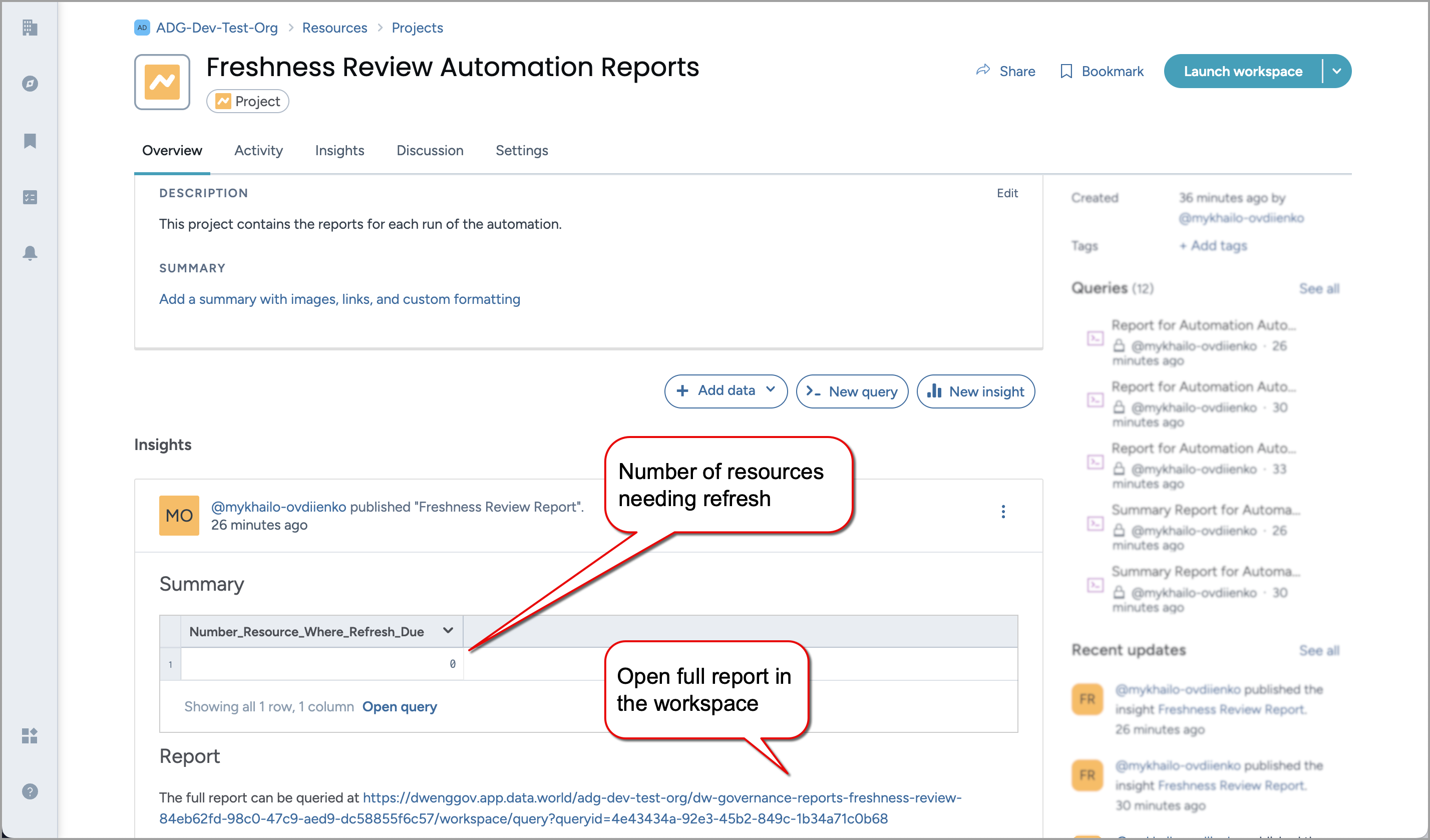Screen dimensions: 1430x840
Task: Click the Project type badge
Action: 248,102
